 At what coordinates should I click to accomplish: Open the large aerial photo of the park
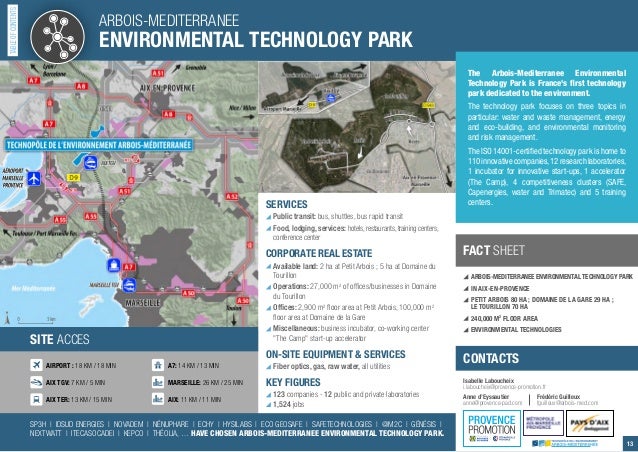point(357,127)
